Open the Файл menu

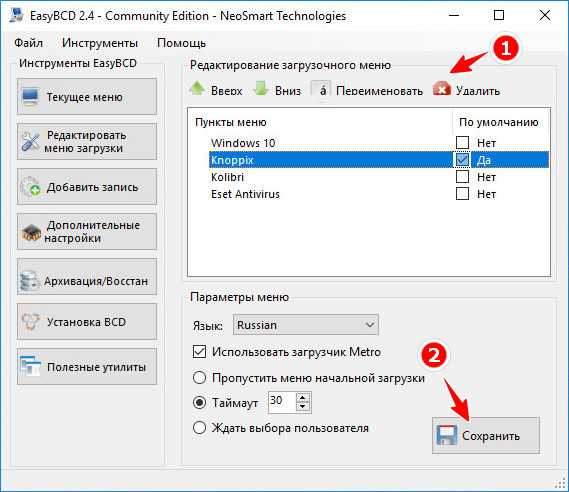tap(28, 43)
